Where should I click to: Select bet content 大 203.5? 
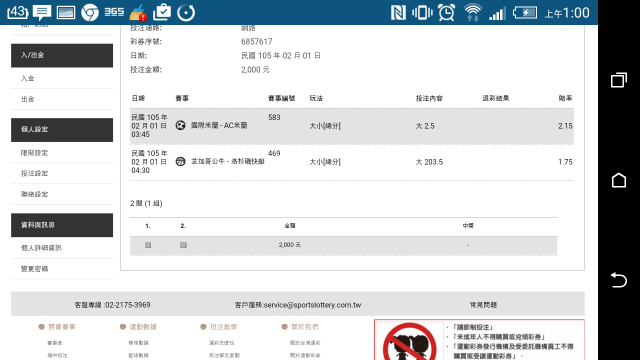tap(429, 162)
